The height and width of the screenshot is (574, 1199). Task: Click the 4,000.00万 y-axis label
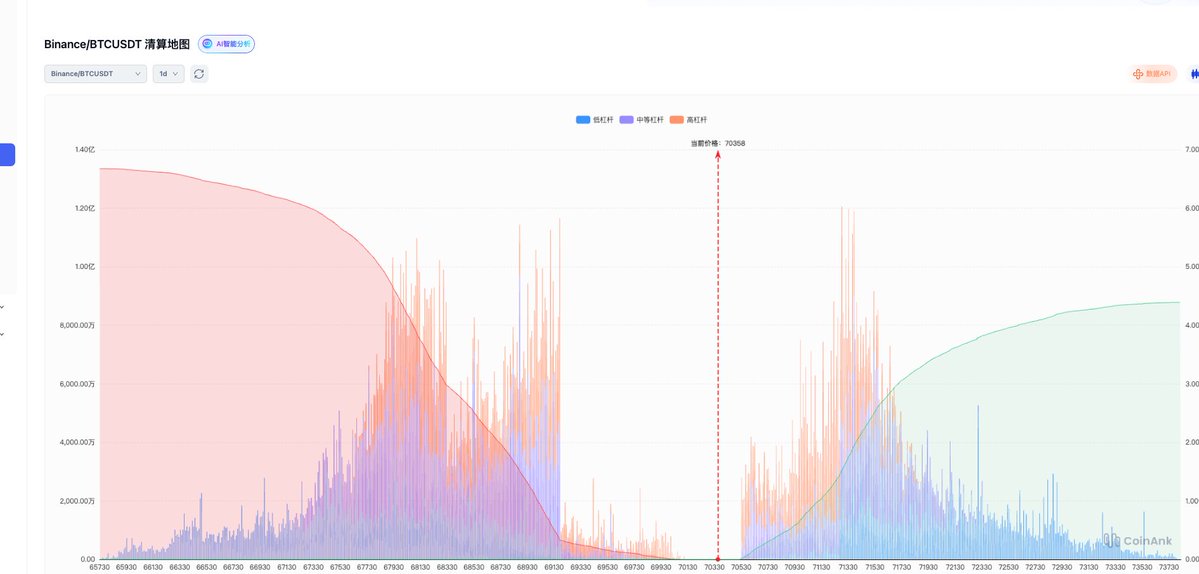pyautogui.click(x=79, y=442)
